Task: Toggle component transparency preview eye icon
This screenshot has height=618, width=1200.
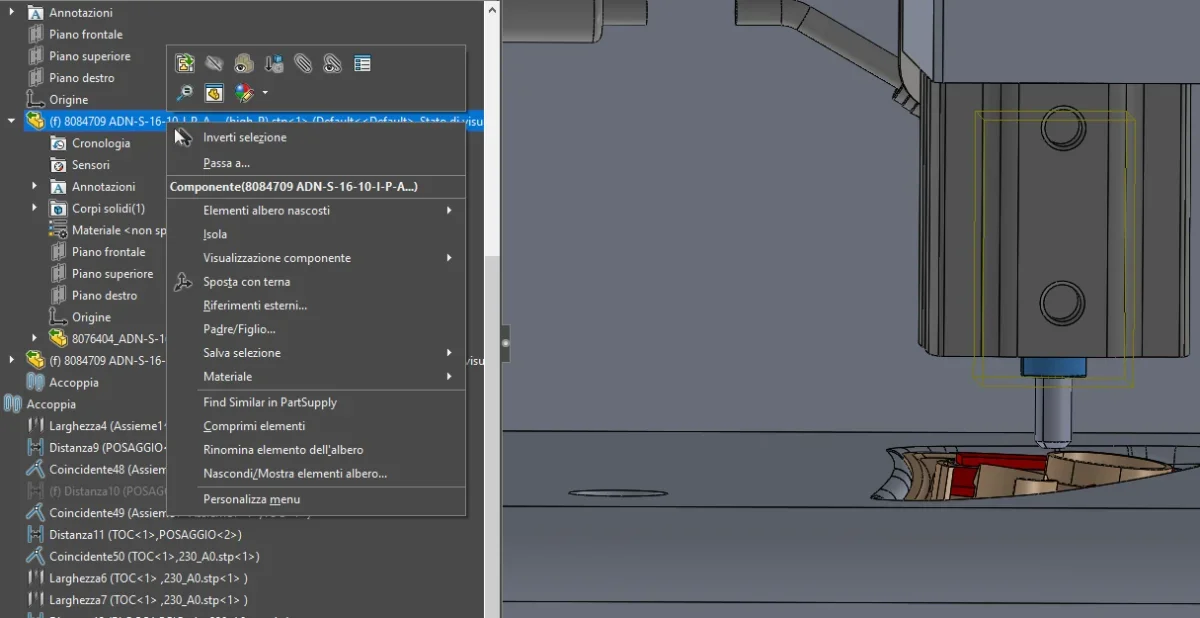Action: 244,64
